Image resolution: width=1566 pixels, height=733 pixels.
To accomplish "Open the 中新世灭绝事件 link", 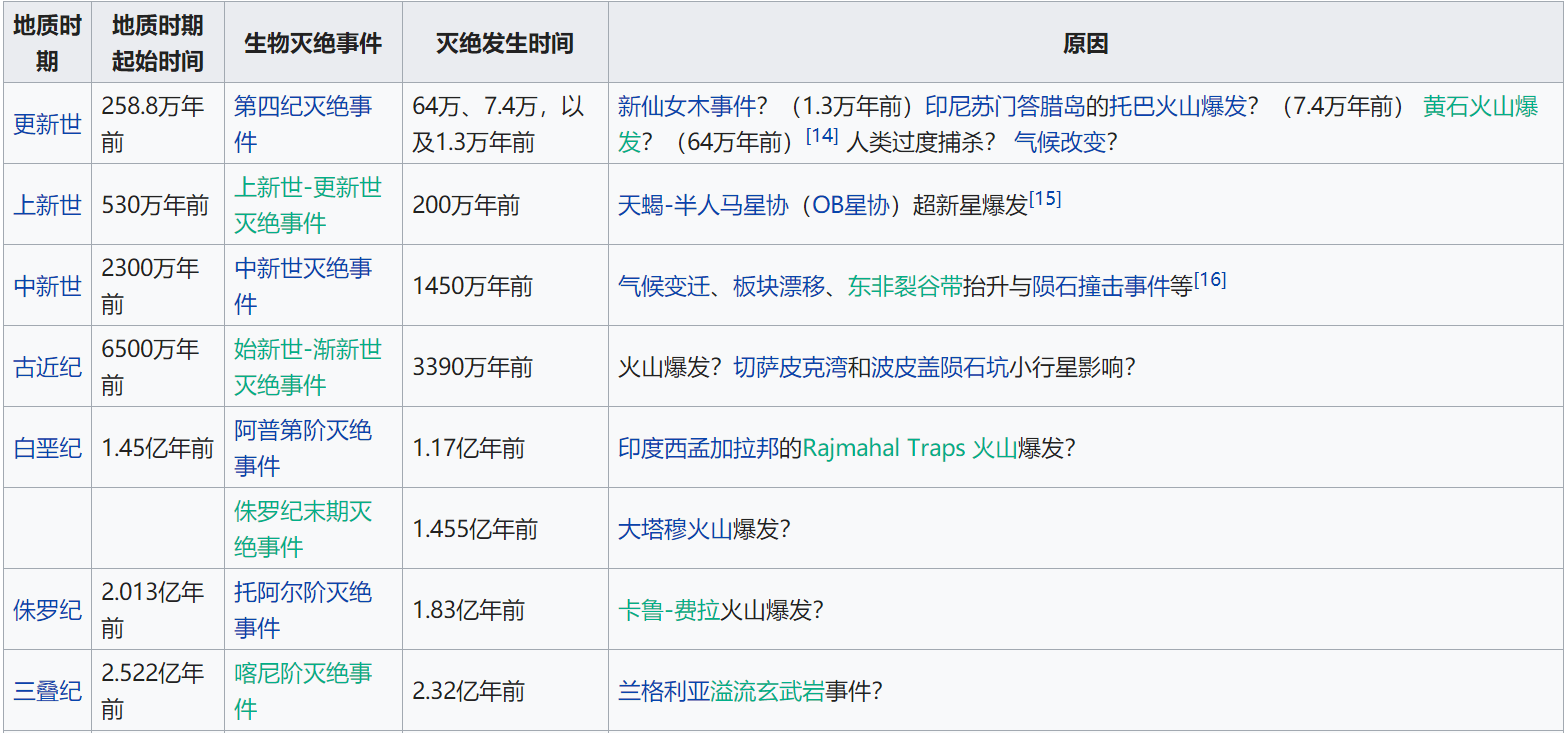I will [x=303, y=286].
